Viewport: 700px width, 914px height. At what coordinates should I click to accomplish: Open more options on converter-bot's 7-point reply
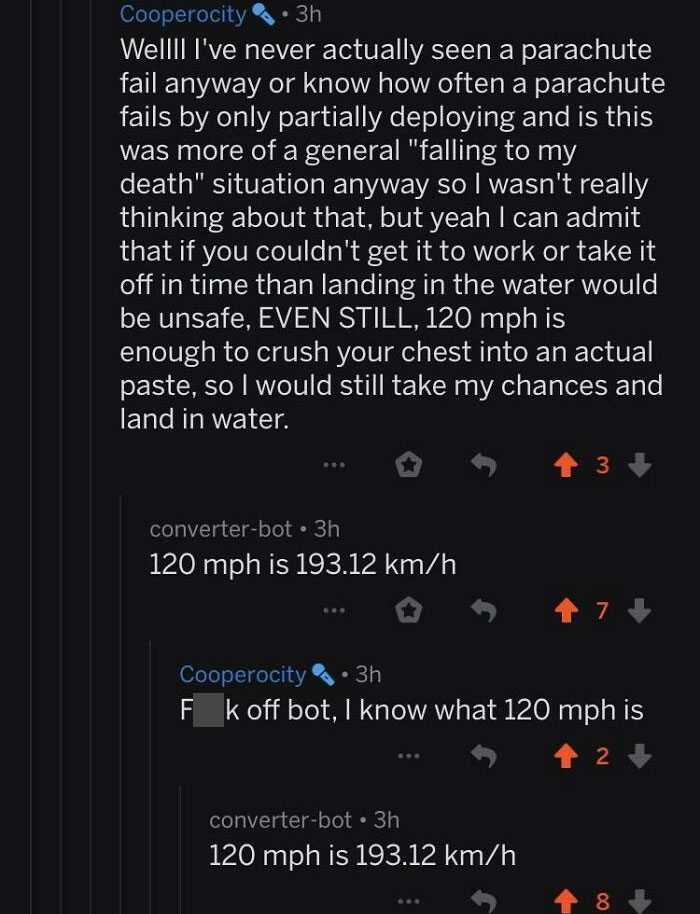click(x=333, y=612)
